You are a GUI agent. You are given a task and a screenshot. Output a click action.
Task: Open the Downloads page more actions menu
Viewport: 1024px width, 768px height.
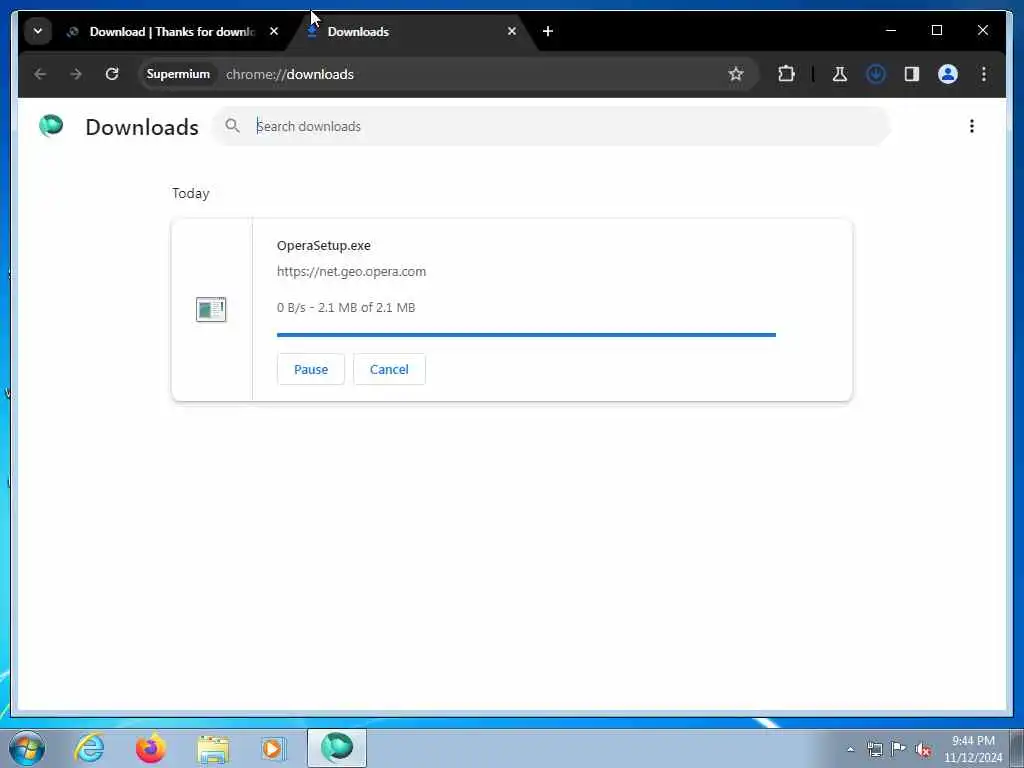972,126
